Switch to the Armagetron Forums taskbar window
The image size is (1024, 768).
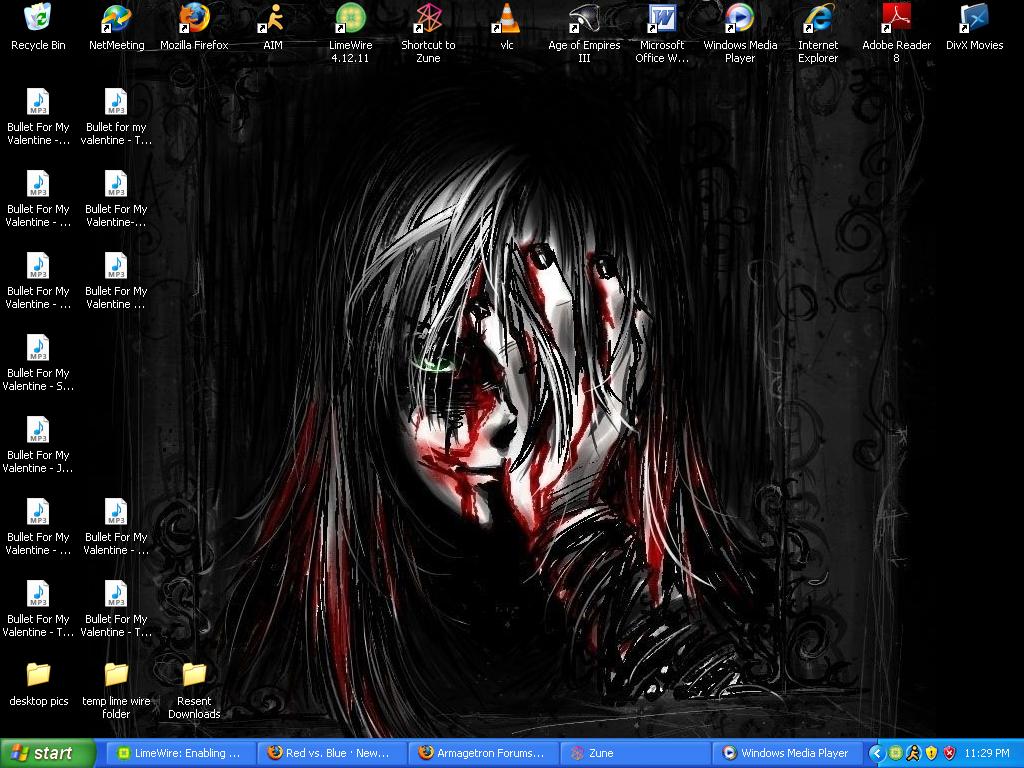[482, 754]
